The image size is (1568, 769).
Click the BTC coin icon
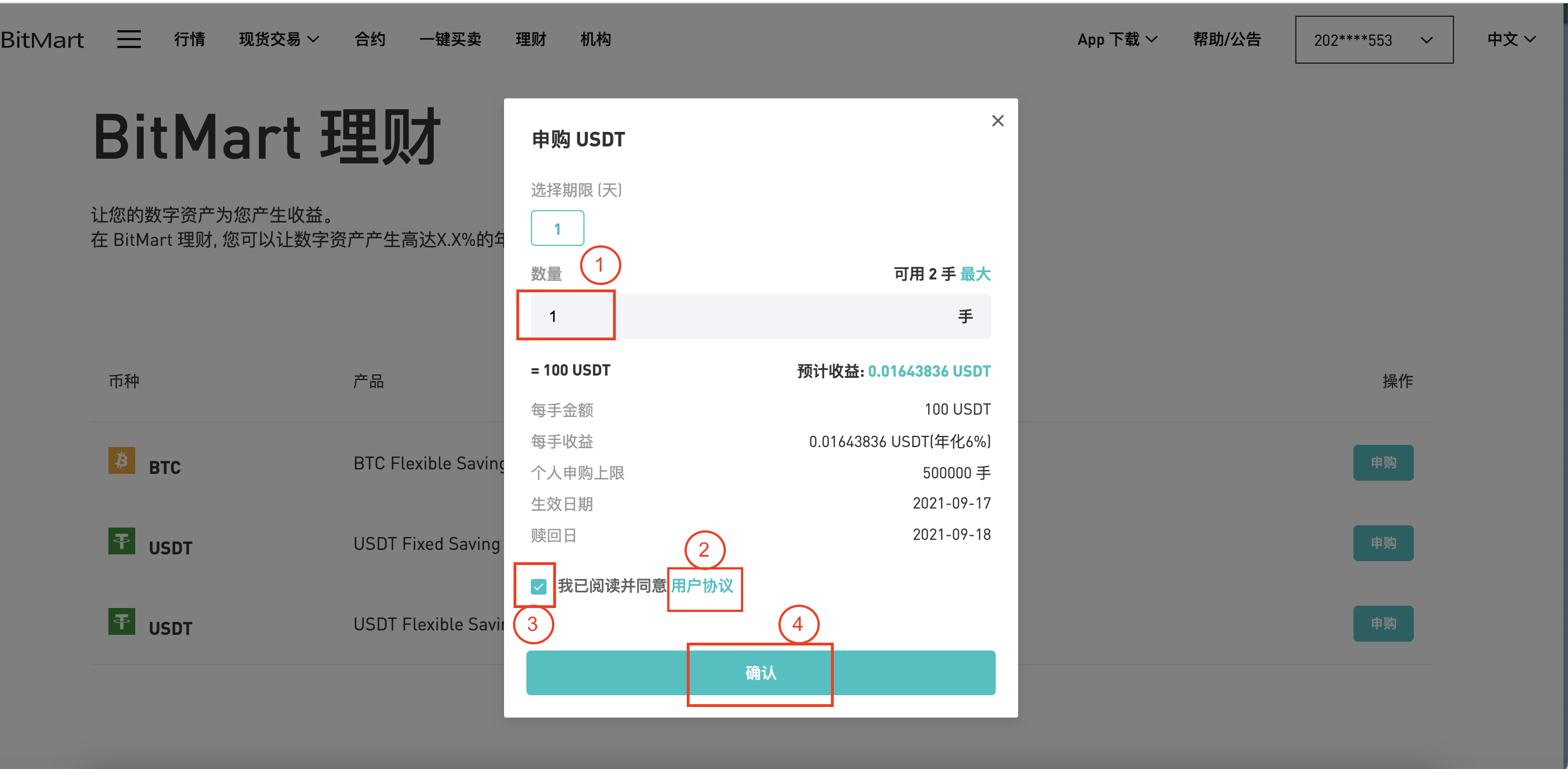coord(122,461)
